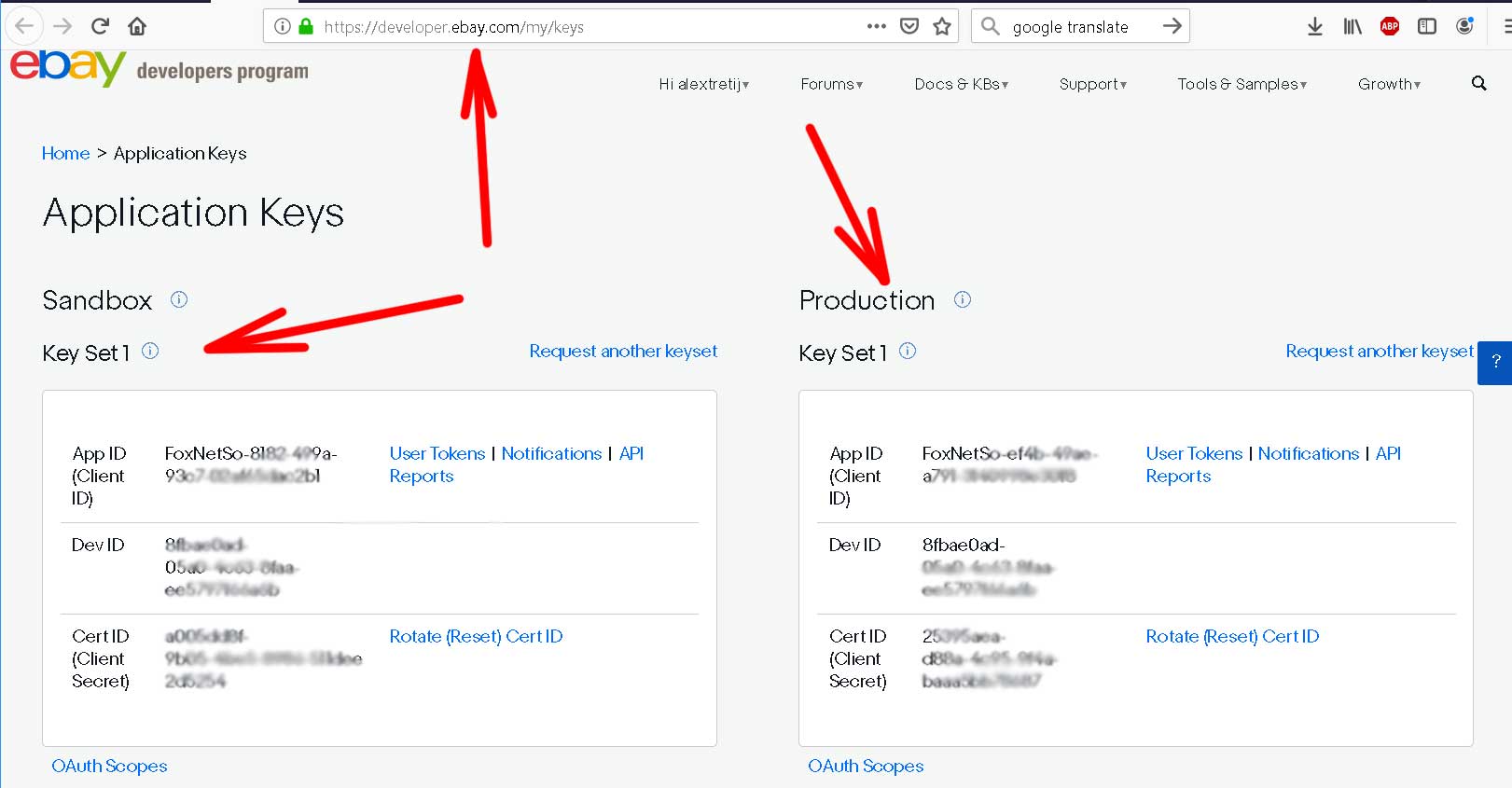Rotate (Reset) Cert ID for Sandbox
This screenshot has width=1512, height=788.
(476, 636)
